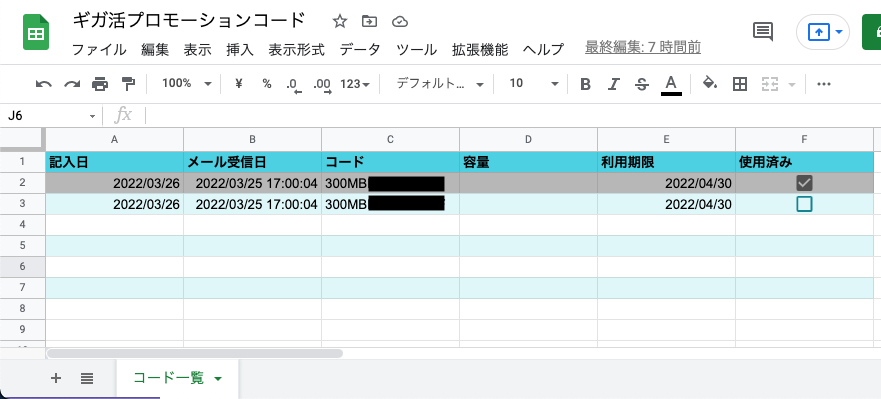
Task: Open ヘルプ menu
Action: click(x=543, y=49)
